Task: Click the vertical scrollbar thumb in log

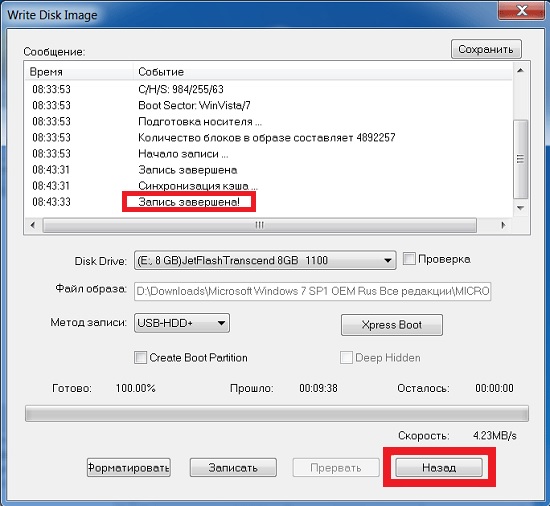Action: coord(521,160)
